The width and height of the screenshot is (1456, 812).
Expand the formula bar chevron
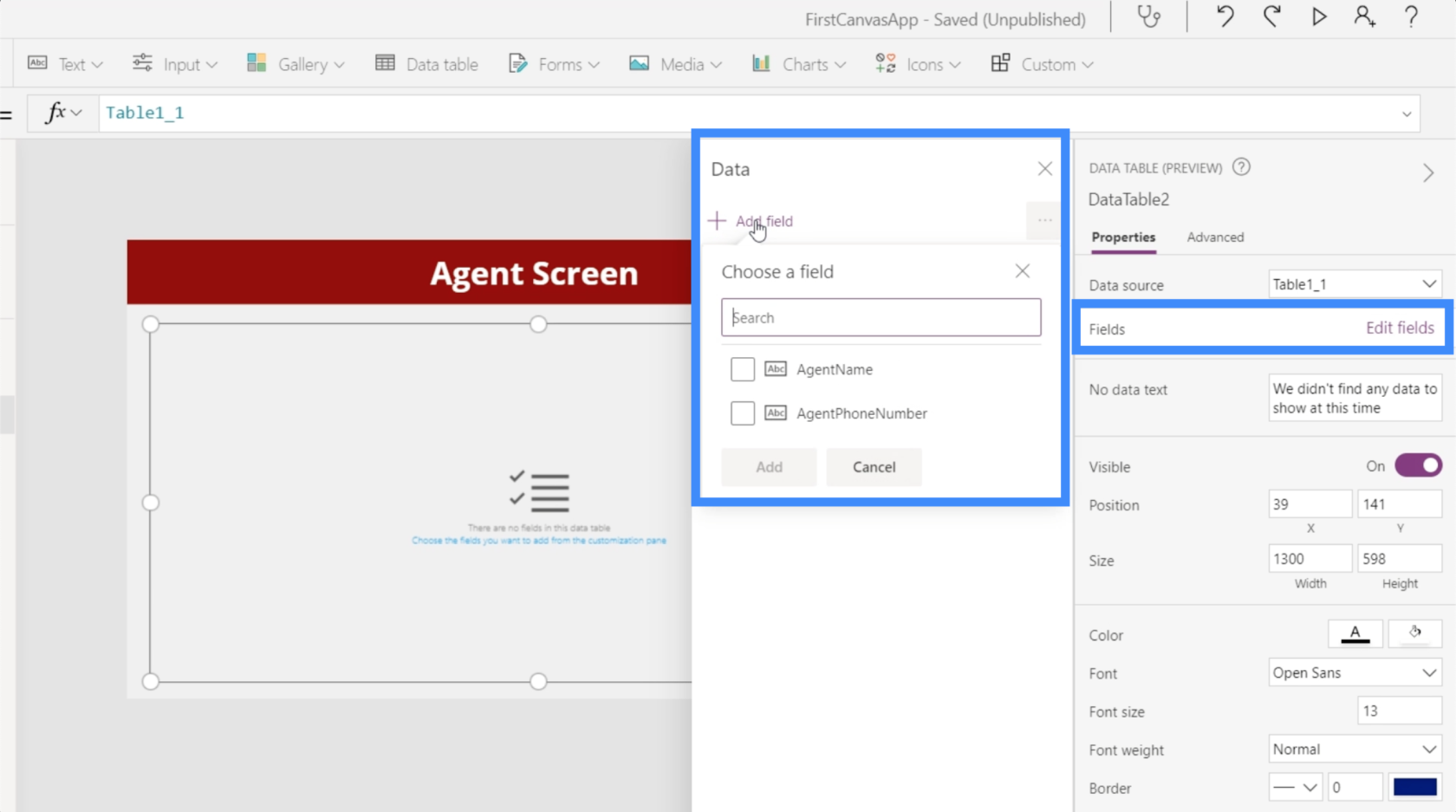pyautogui.click(x=1406, y=114)
